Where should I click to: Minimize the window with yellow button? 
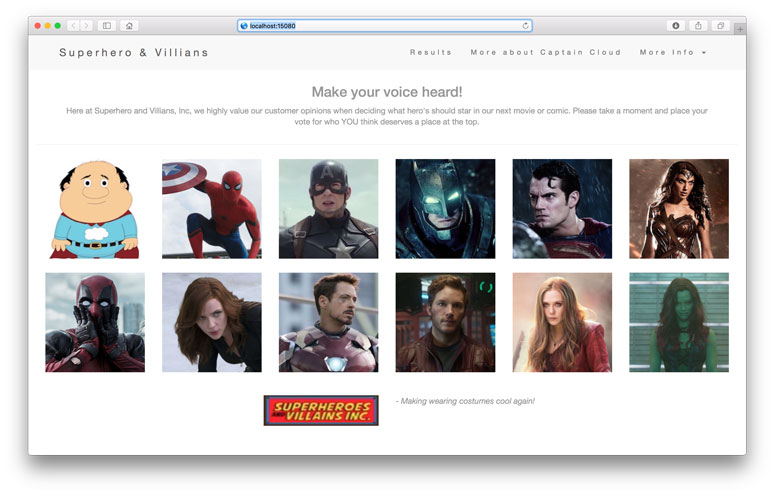tap(48, 26)
